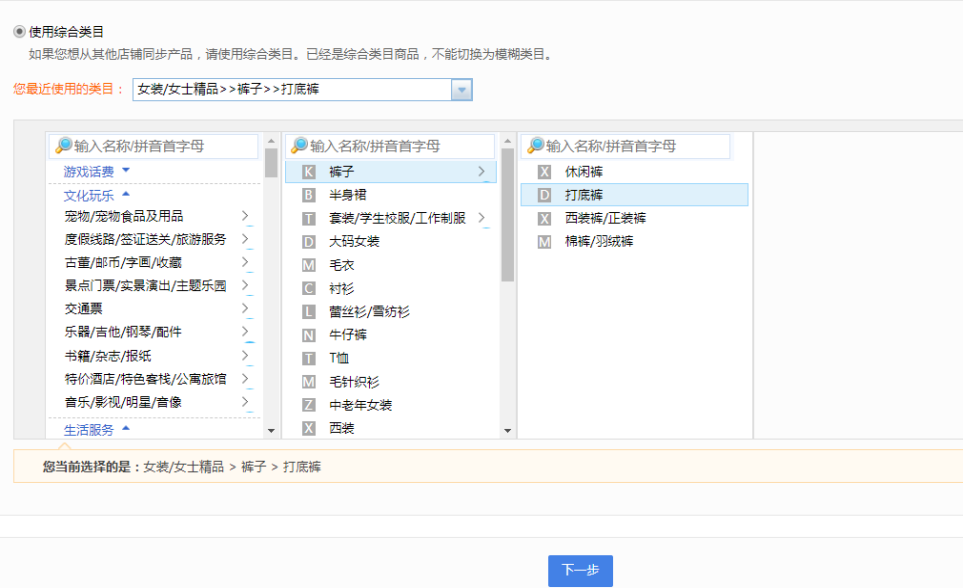Viewport: 963px width, 588px height.
Task: Click the search magnifier icon in the second column
Action: point(300,146)
